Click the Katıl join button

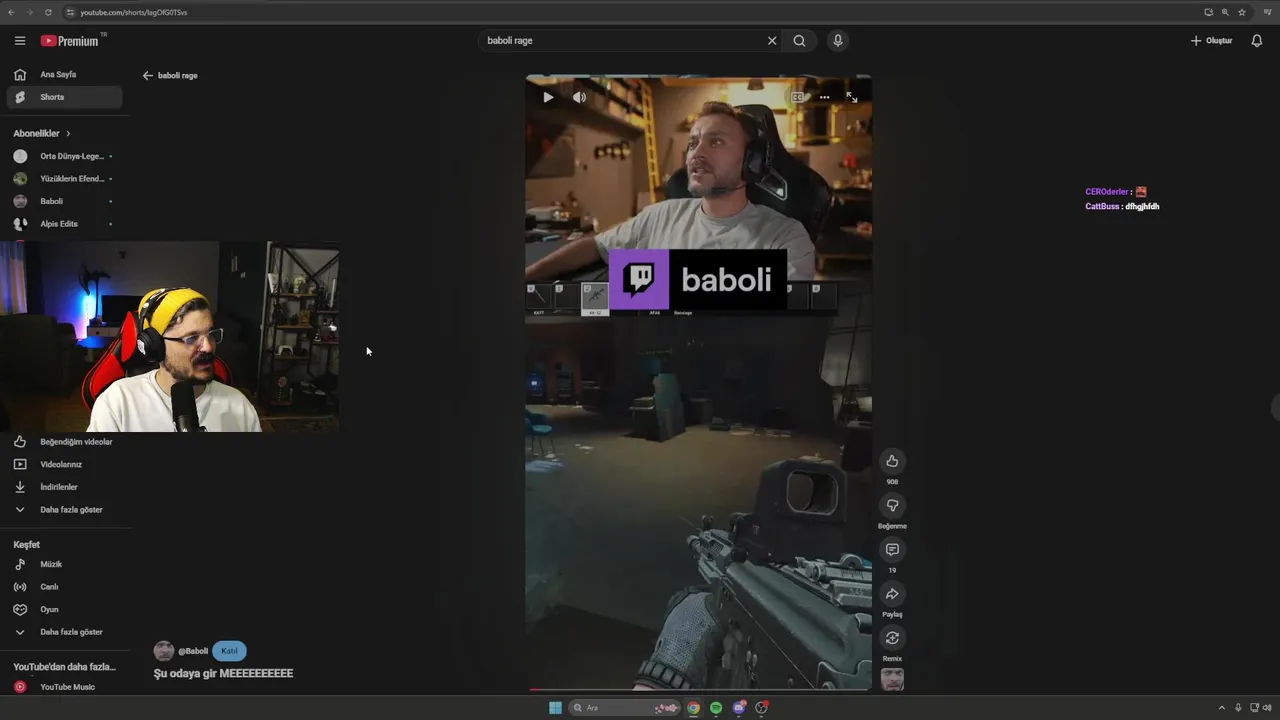point(229,651)
